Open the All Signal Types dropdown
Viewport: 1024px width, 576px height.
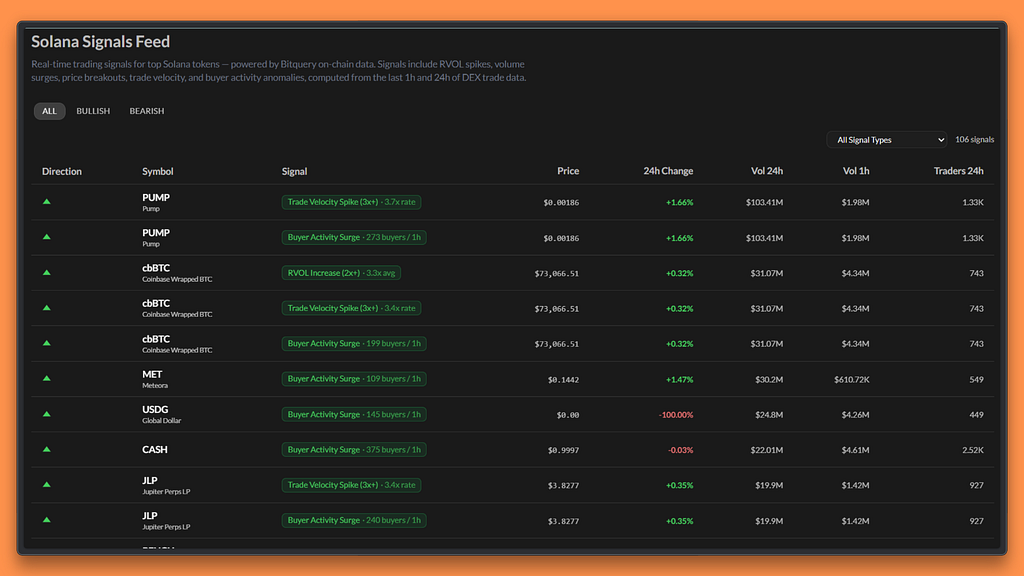coord(888,140)
